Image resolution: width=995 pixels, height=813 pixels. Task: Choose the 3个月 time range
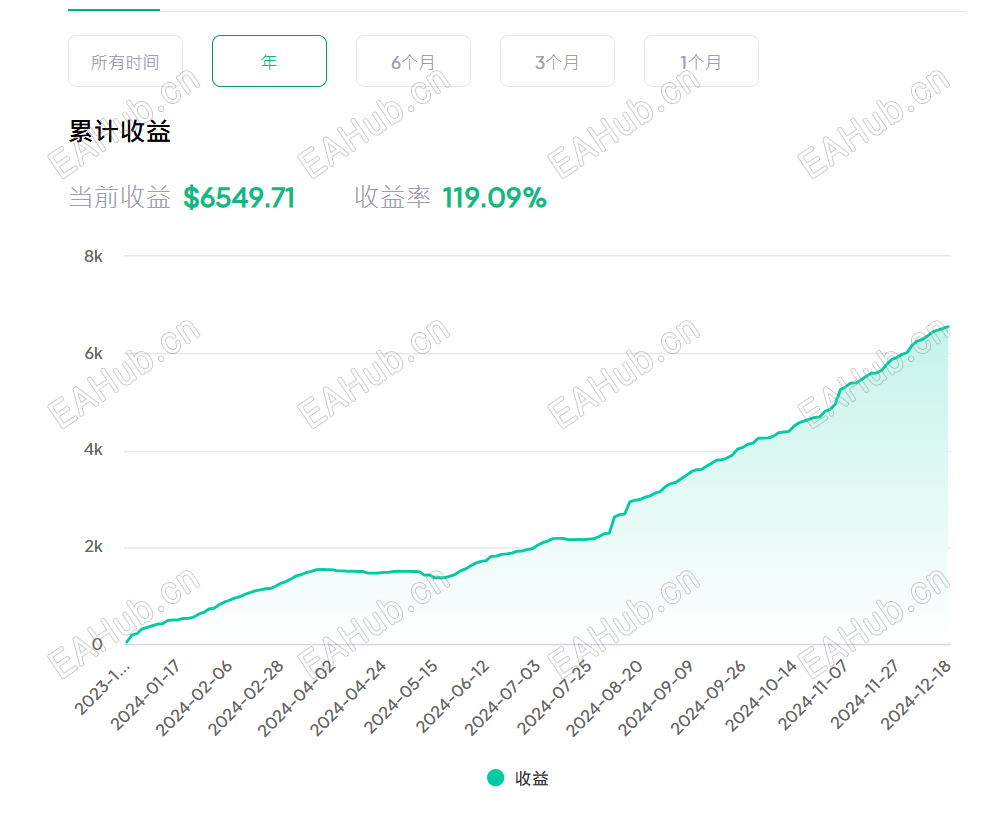[557, 62]
